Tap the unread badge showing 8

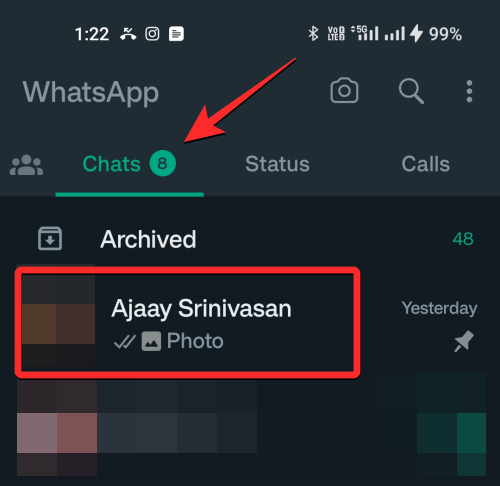pyautogui.click(x=162, y=163)
